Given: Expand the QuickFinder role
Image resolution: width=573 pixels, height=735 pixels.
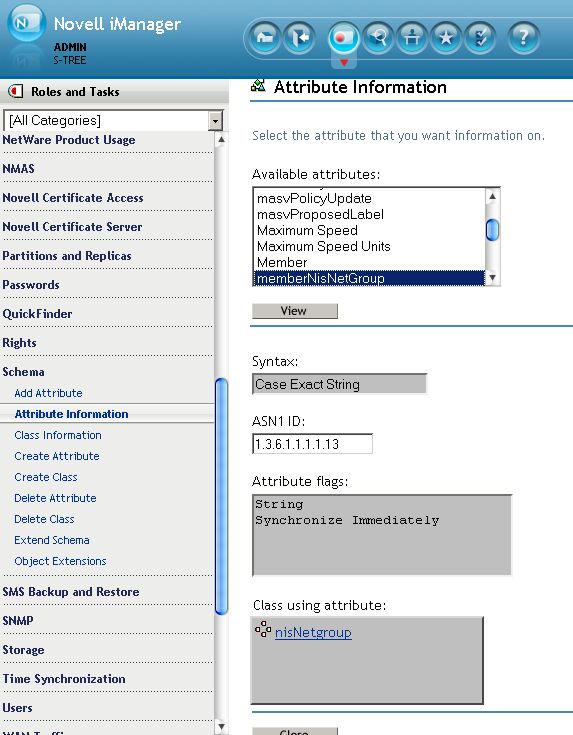Looking at the screenshot, I should 38,314.
